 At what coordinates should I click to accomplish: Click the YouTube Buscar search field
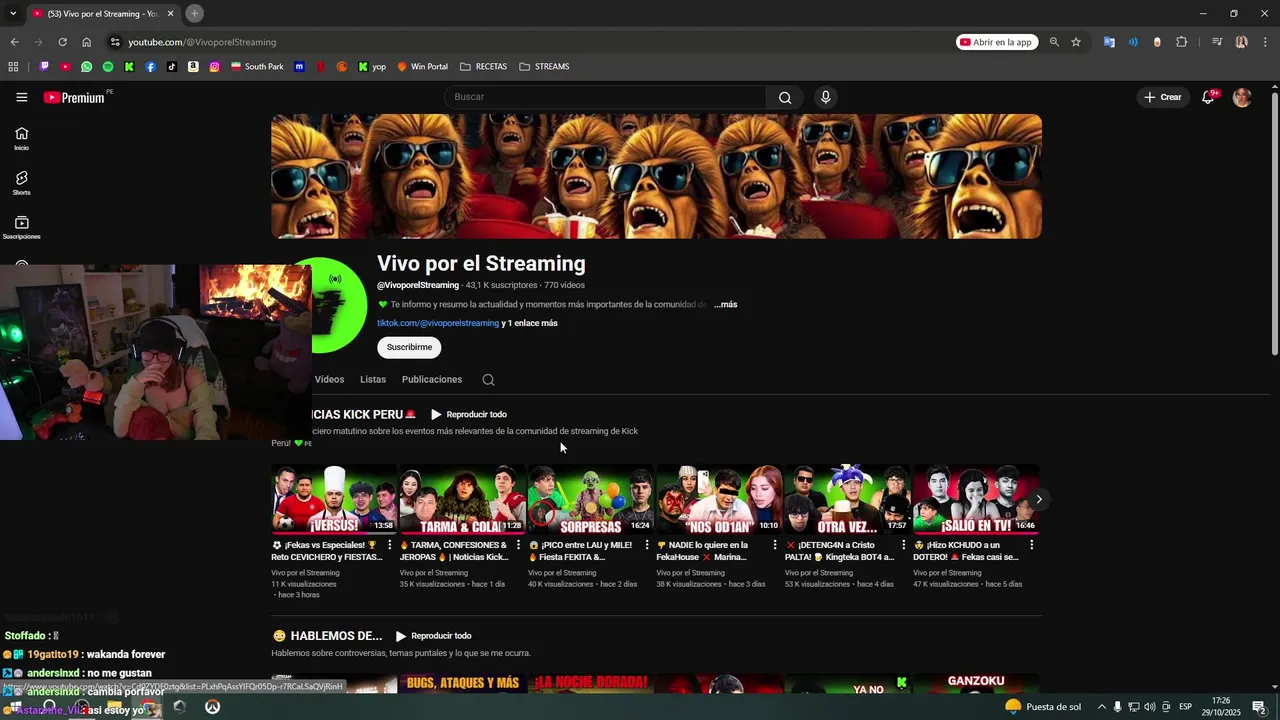(x=605, y=97)
